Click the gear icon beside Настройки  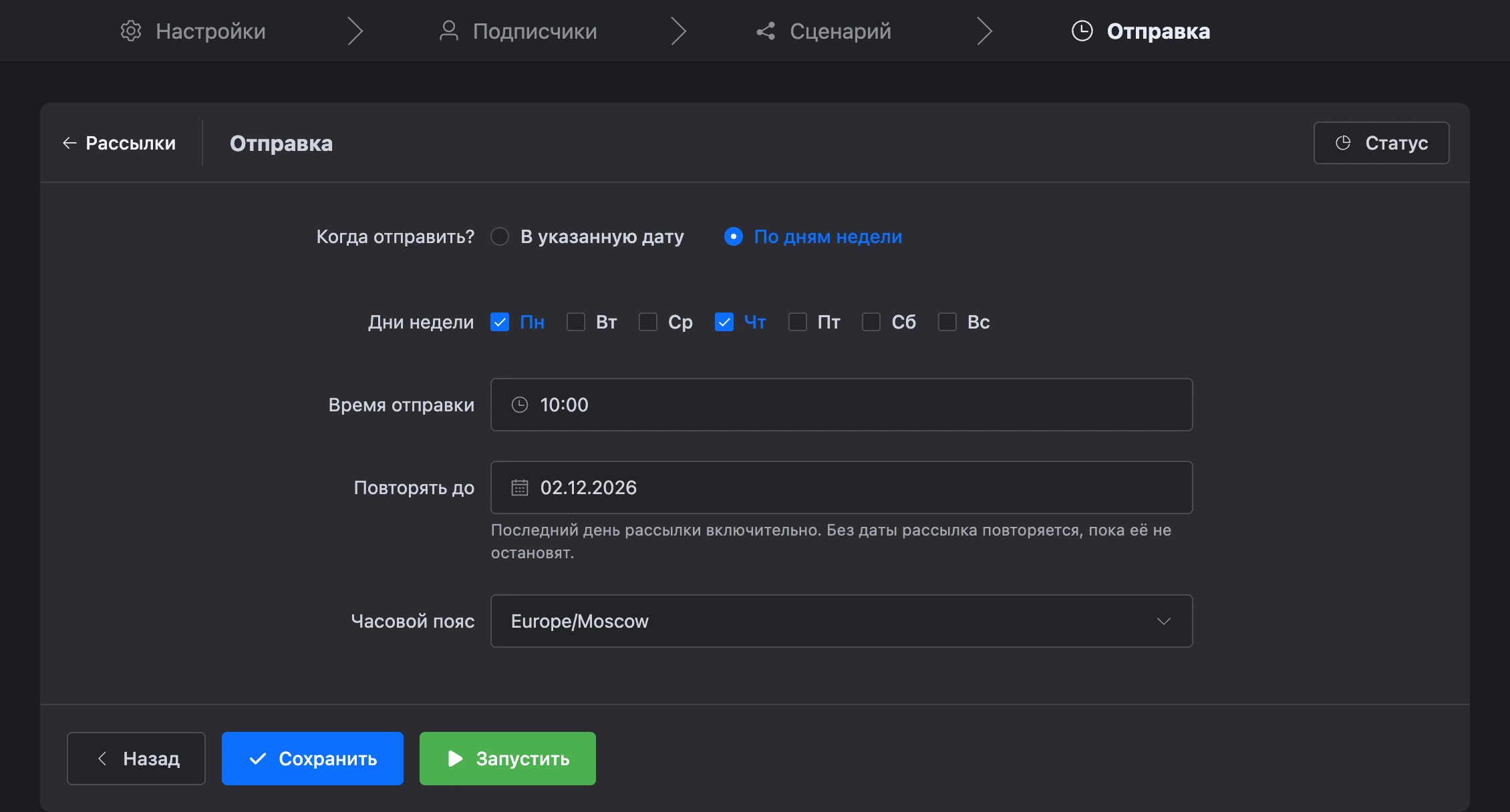131,31
